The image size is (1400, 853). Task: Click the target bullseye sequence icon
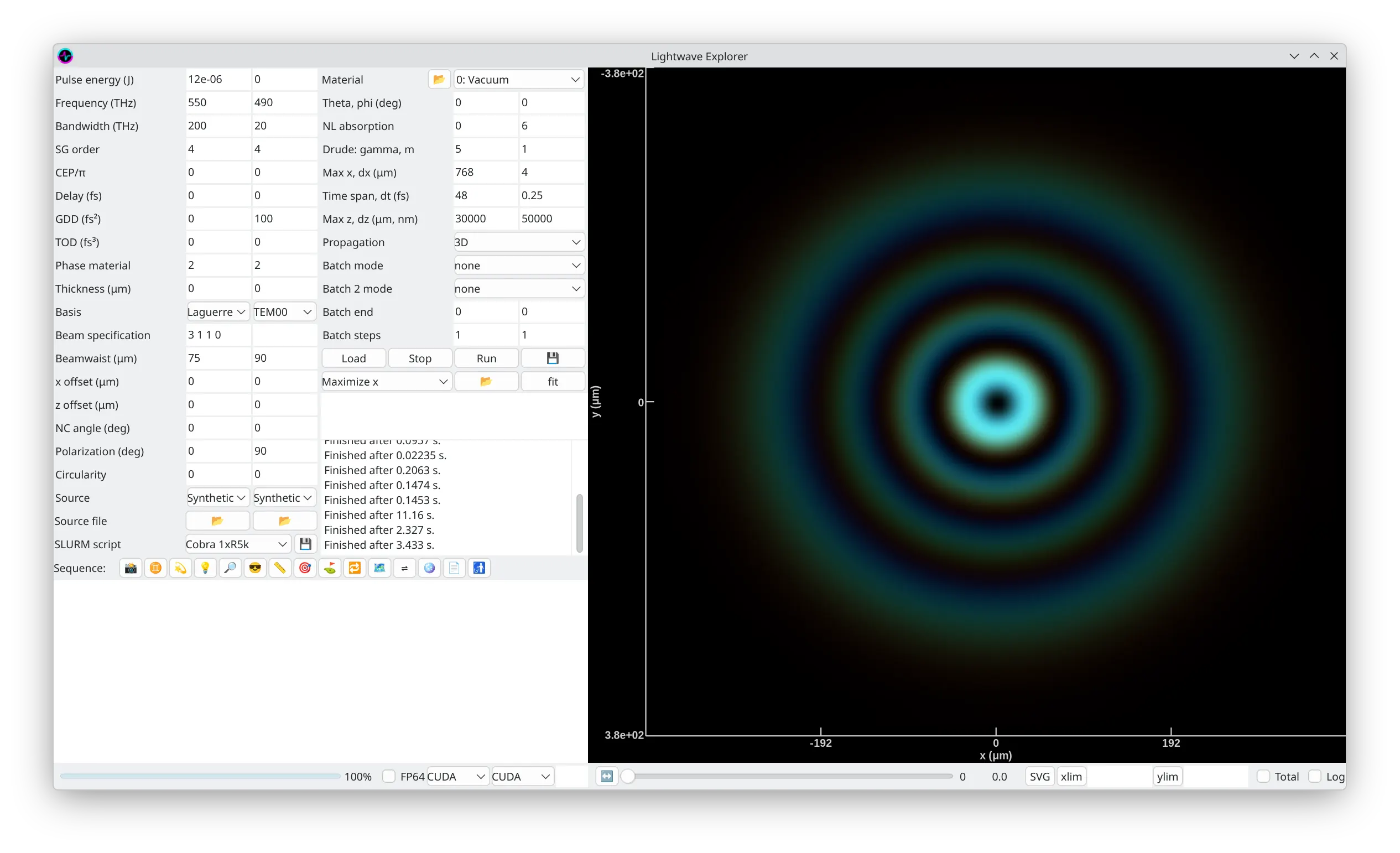(305, 568)
